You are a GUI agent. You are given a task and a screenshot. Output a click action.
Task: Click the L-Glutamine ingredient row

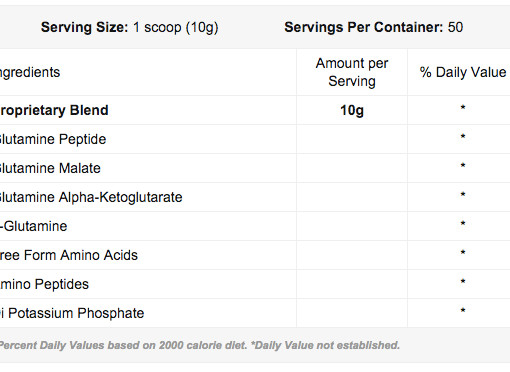255,226
